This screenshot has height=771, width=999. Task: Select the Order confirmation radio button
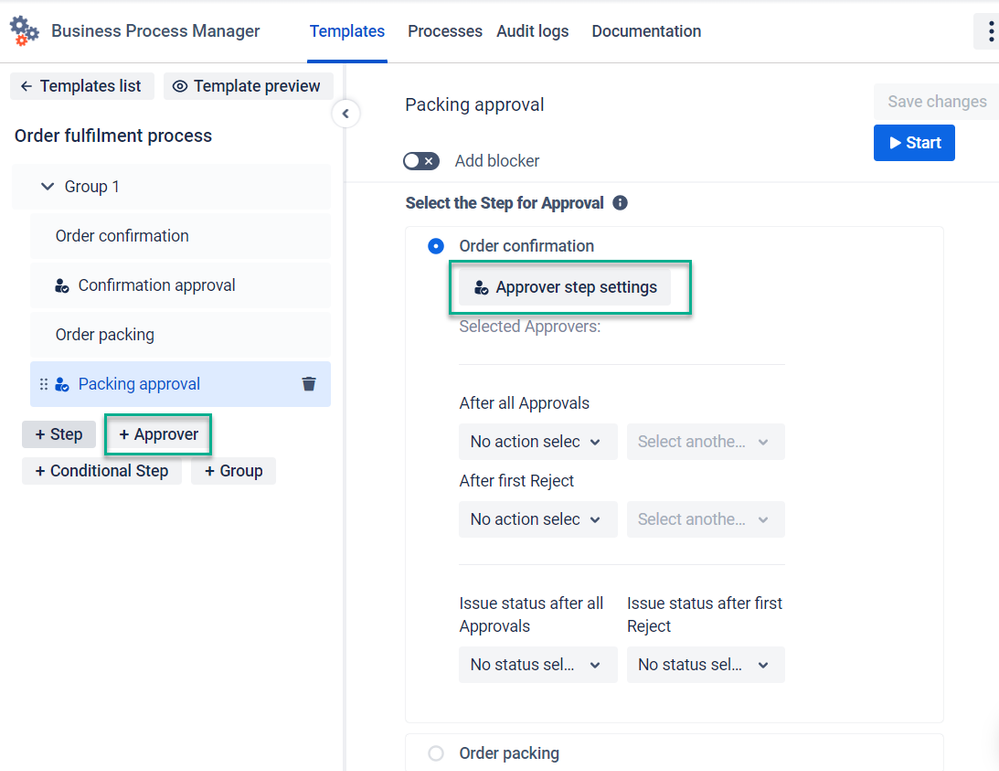coord(436,246)
